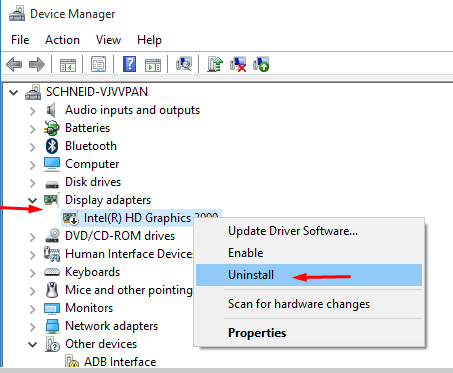Collapse the SCHNEID-VJVVPAN root node
Screen dimensions: 453x373
tap(14, 92)
